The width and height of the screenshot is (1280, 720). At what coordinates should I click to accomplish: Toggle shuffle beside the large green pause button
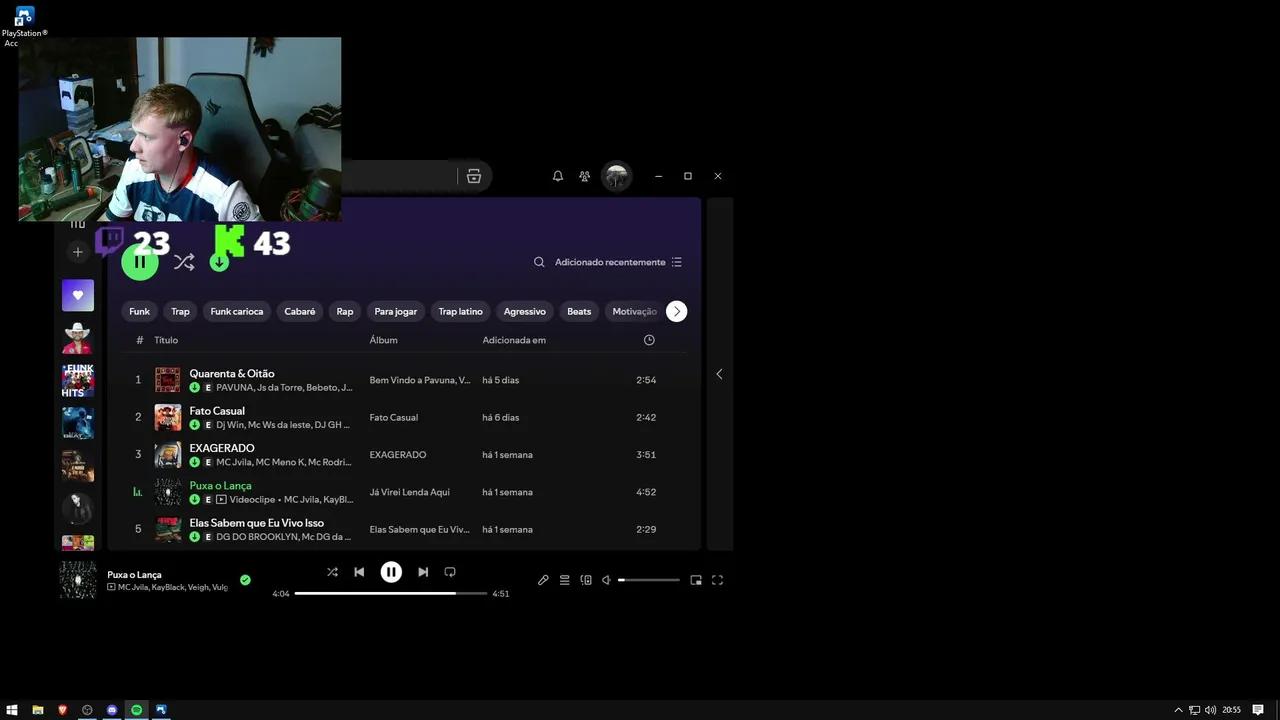[x=184, y=262]
